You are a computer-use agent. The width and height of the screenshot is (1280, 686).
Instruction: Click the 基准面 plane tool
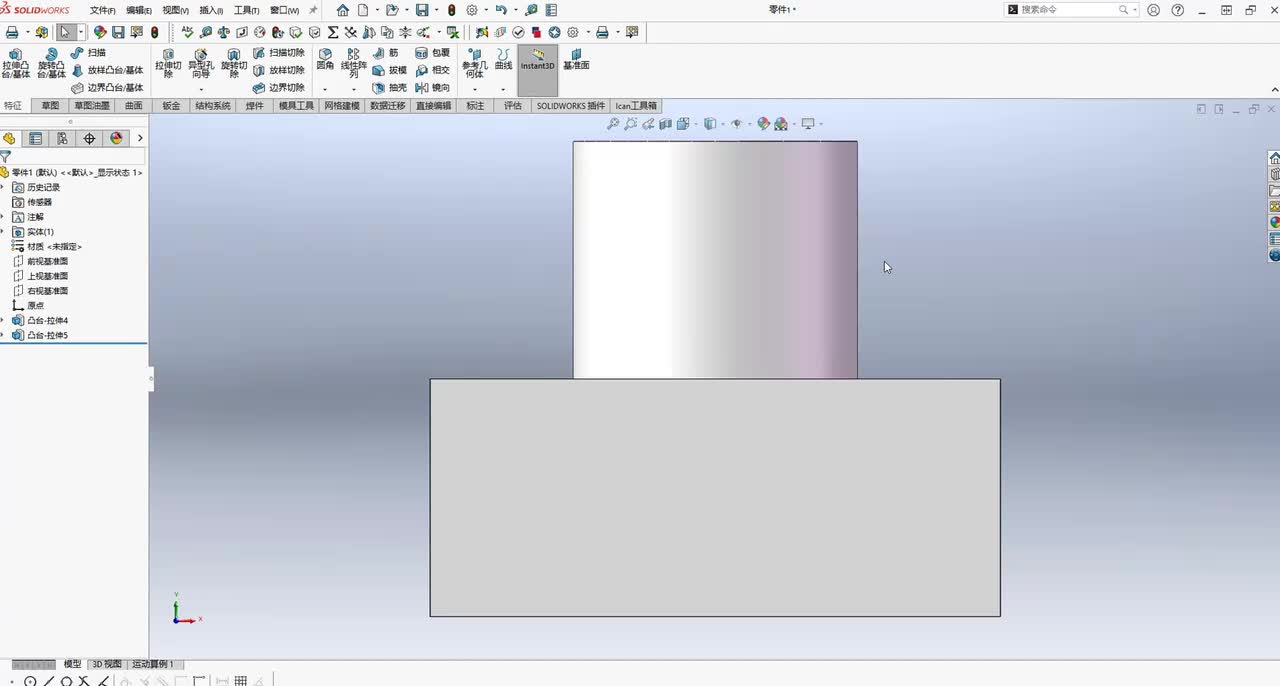(576, 59)
